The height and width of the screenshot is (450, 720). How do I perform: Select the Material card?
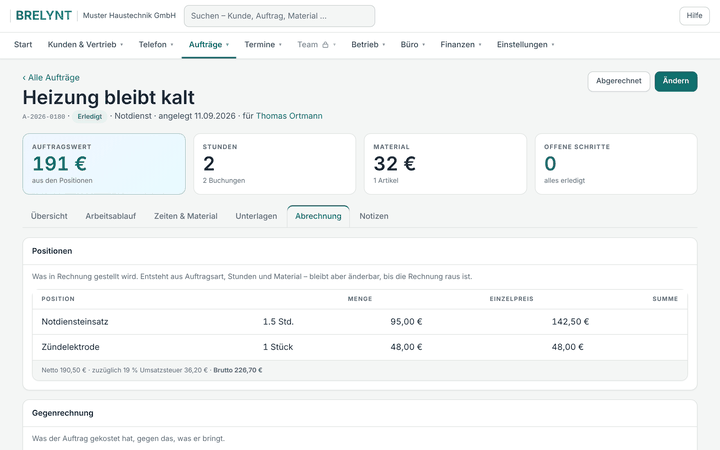tap(445, 164)
